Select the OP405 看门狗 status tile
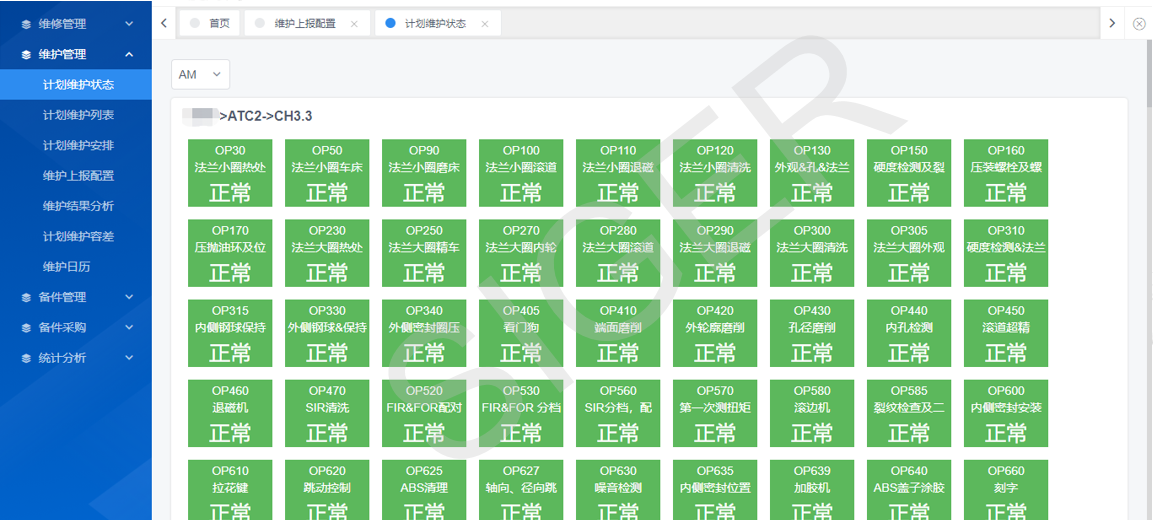 tap(521, 334)
